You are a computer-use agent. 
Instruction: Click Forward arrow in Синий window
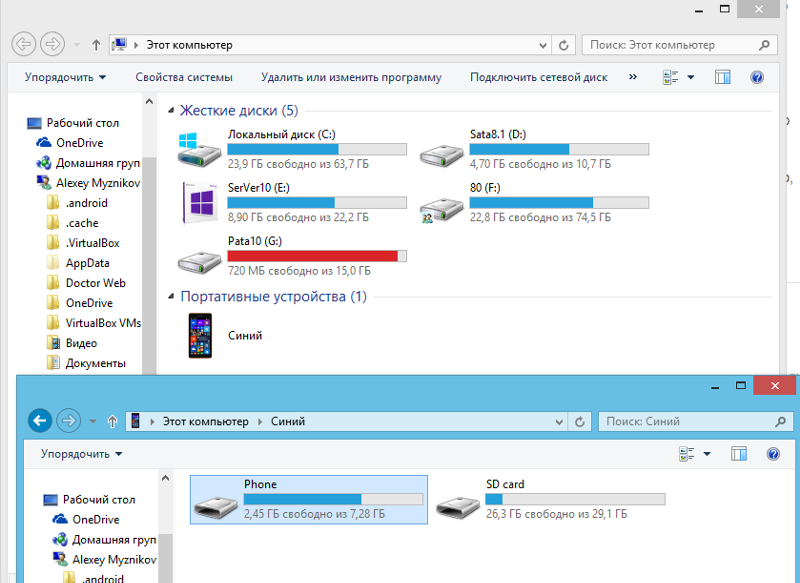point(68,421)
